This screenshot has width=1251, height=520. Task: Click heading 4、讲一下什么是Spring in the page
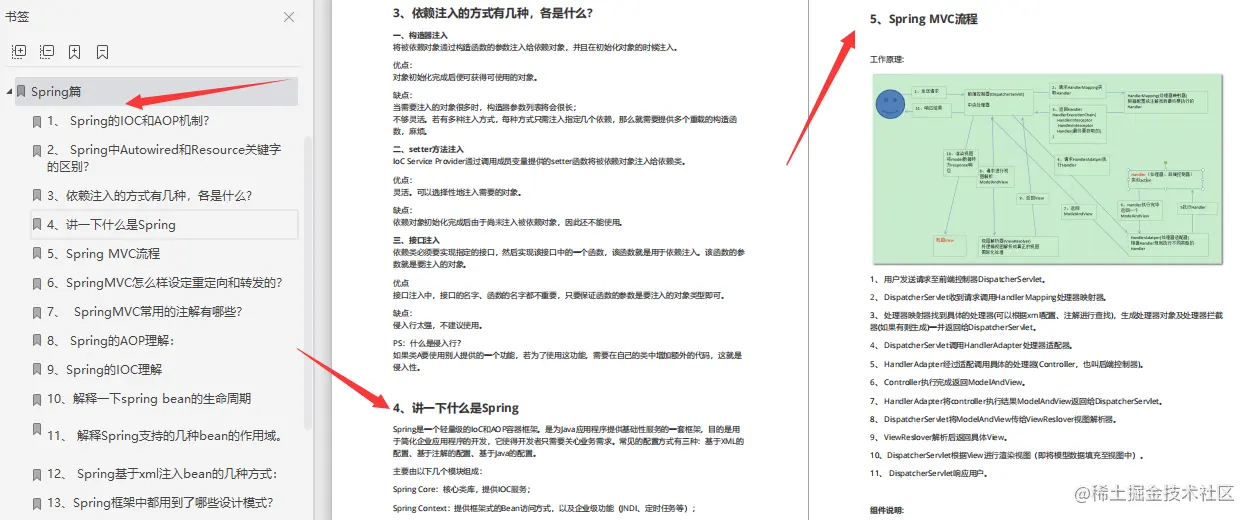456,408
